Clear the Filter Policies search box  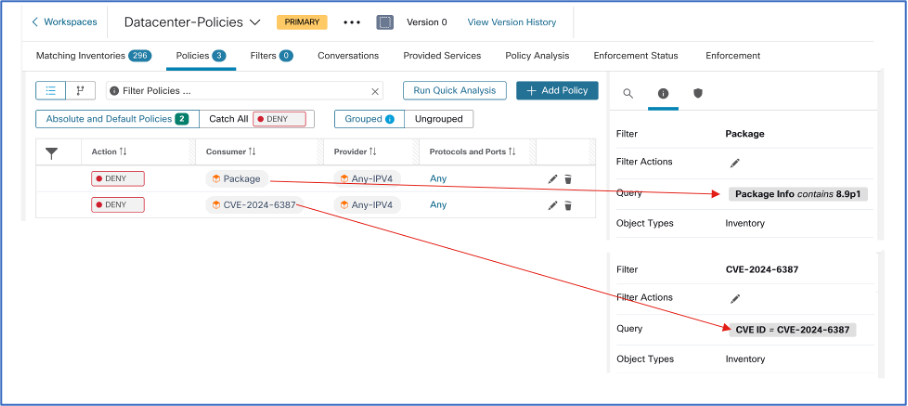(x=376, y=91)
